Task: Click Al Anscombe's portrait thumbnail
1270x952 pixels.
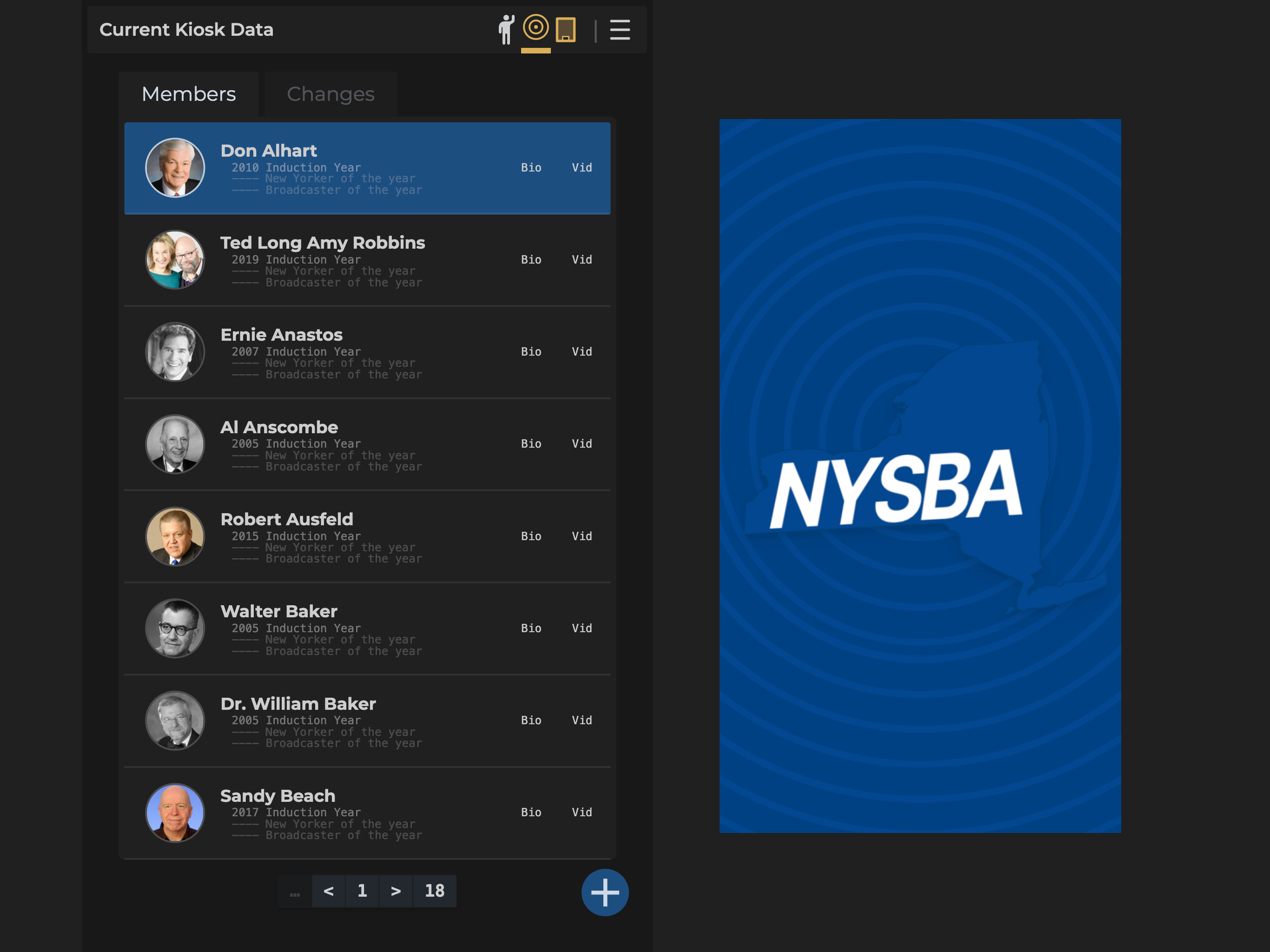Action: (175, 444)
